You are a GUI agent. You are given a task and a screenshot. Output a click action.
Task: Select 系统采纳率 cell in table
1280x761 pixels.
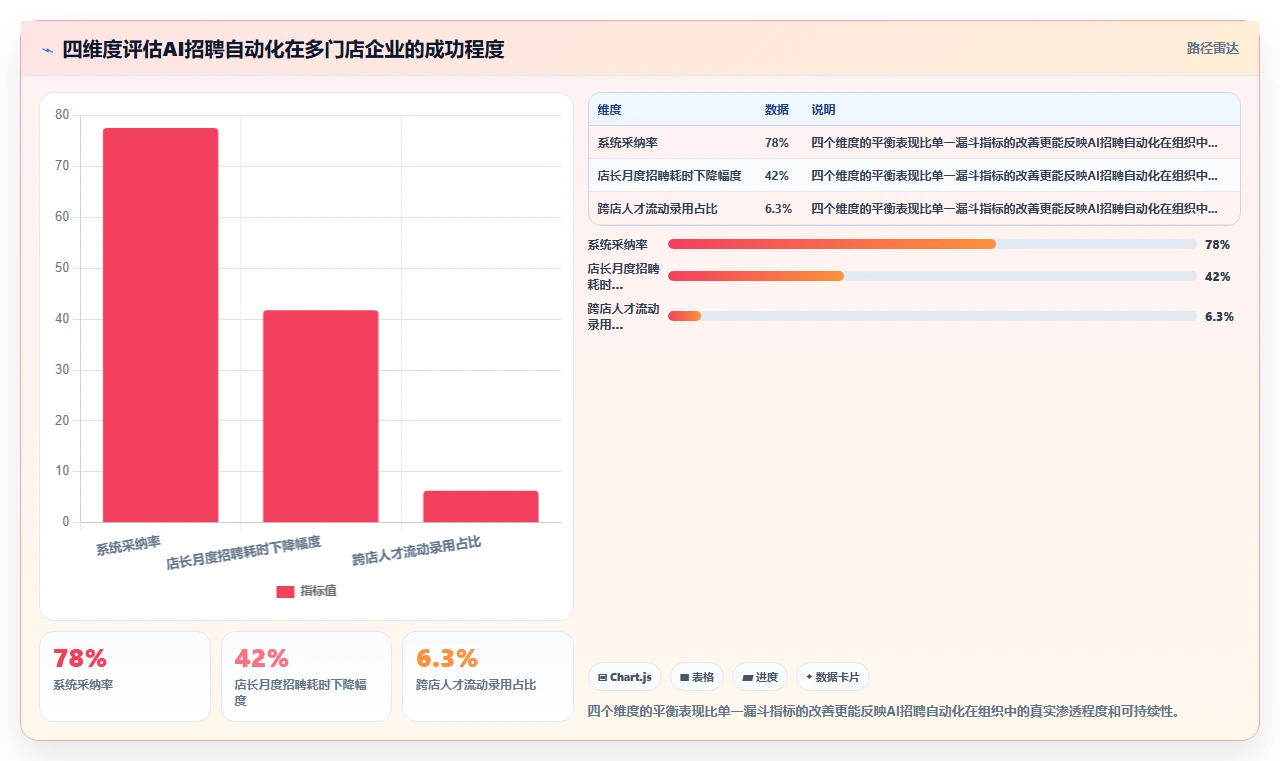(627, 143)
